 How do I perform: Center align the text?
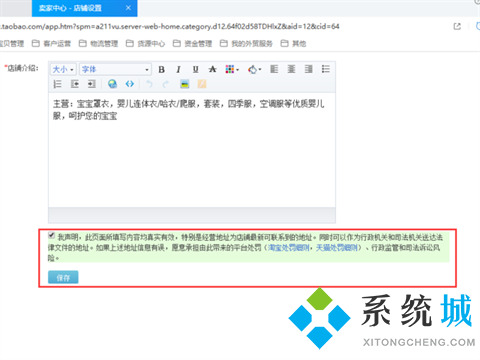(x=291, y=69)
